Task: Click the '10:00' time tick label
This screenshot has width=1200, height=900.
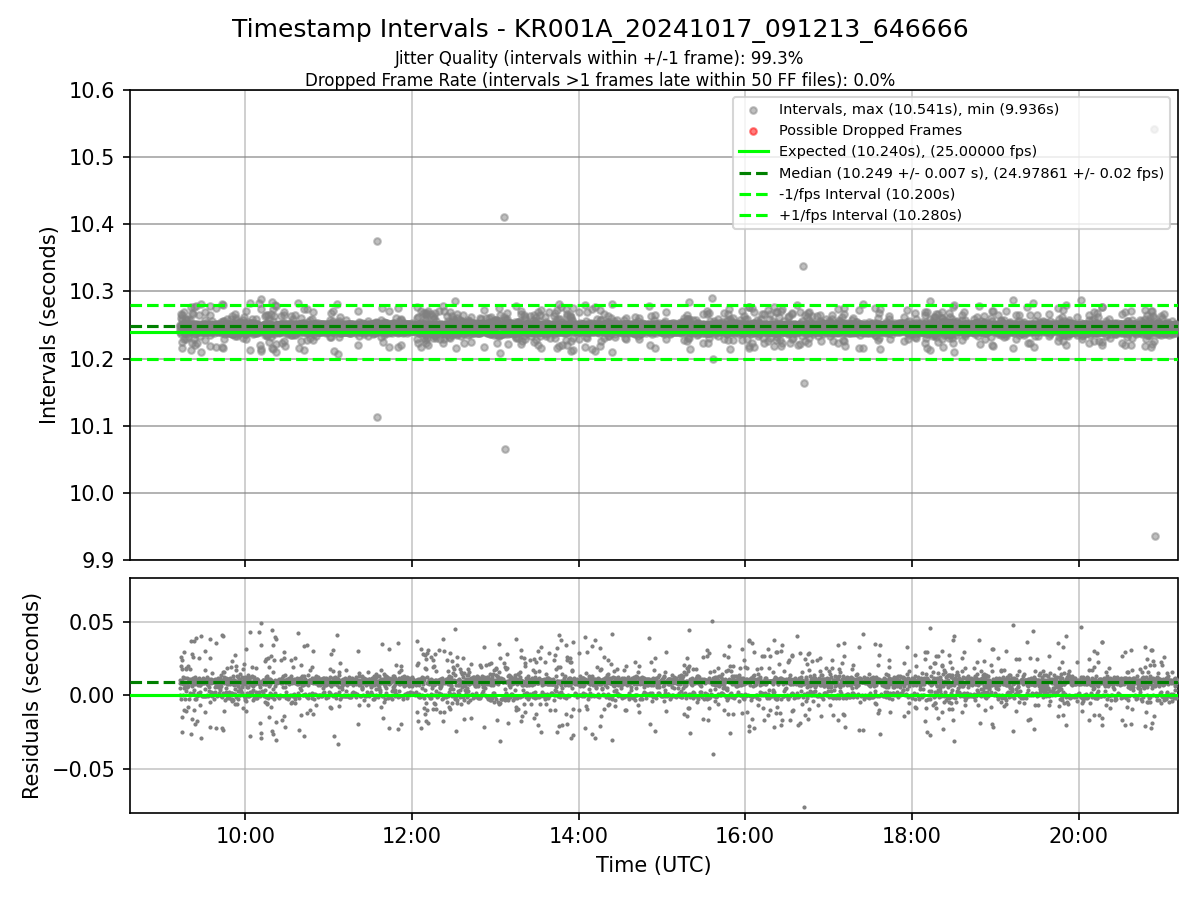Action: pyautogui.click(x=245, y=835)
